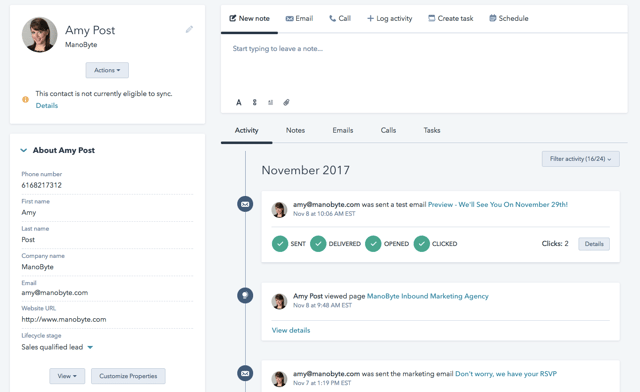The height and width of the screenshot is (392, 640).
Task: Click the second icon in the note editor toolbar
Action: point(254,102)
